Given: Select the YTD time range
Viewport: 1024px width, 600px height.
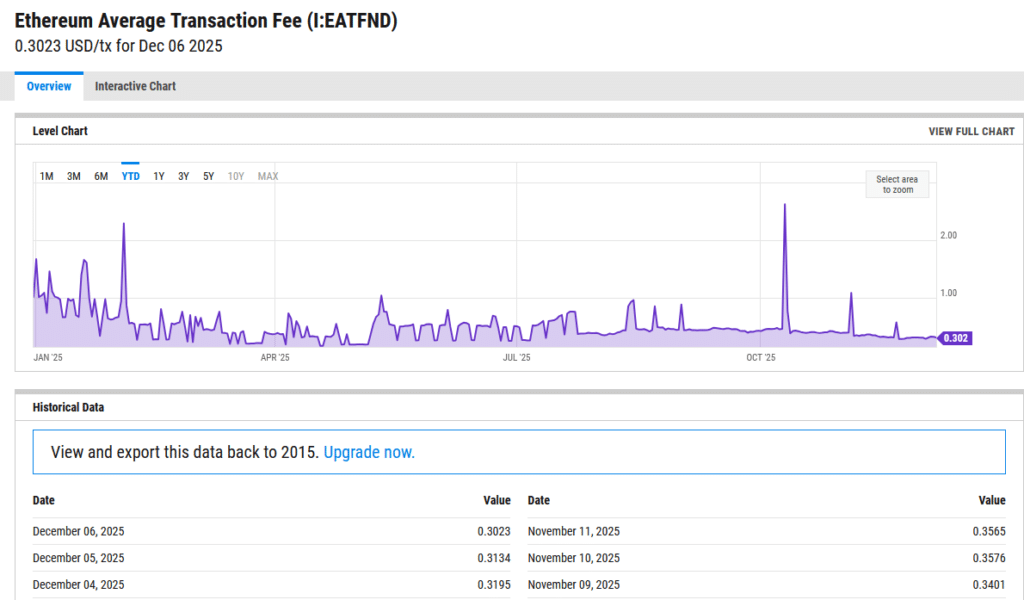Looking at the screenshot, I should point(130,175).
